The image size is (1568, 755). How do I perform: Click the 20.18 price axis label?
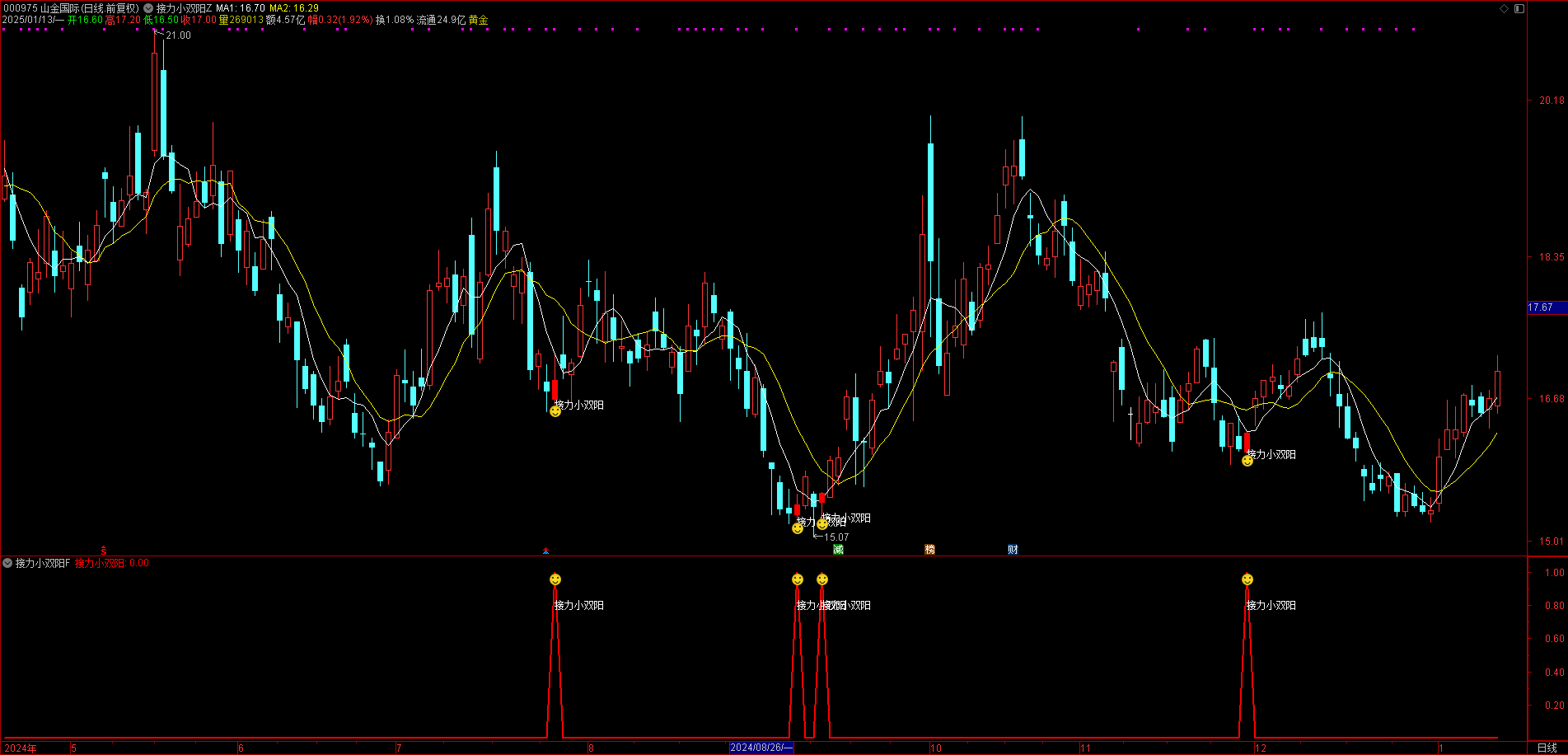click(1552, 101)
